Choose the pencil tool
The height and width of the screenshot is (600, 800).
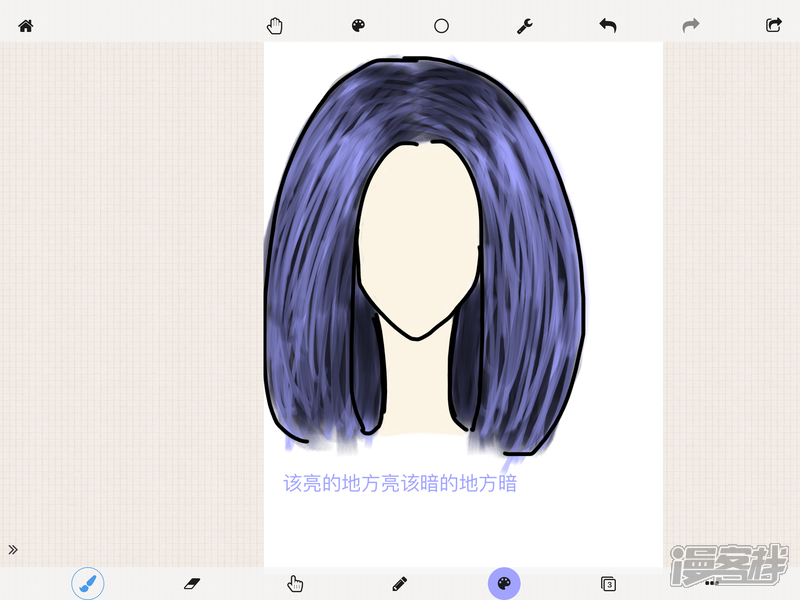click(400, 582)
